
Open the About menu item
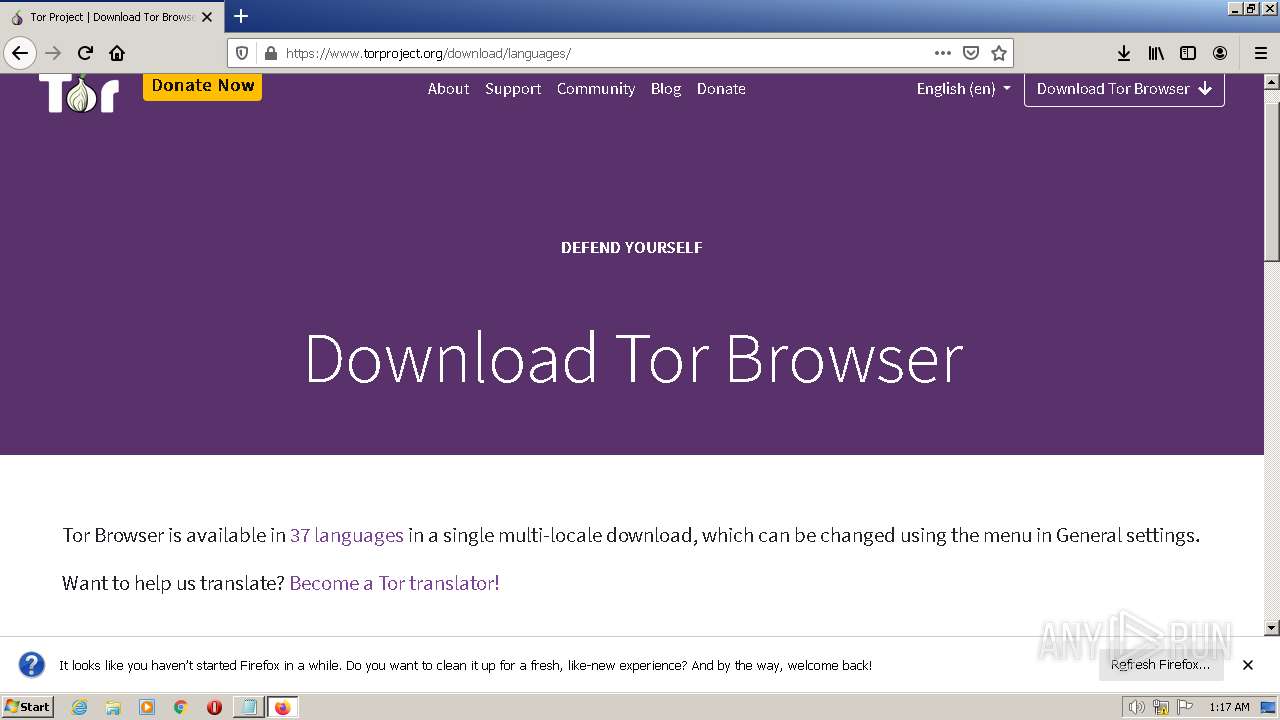click(448, 89)
